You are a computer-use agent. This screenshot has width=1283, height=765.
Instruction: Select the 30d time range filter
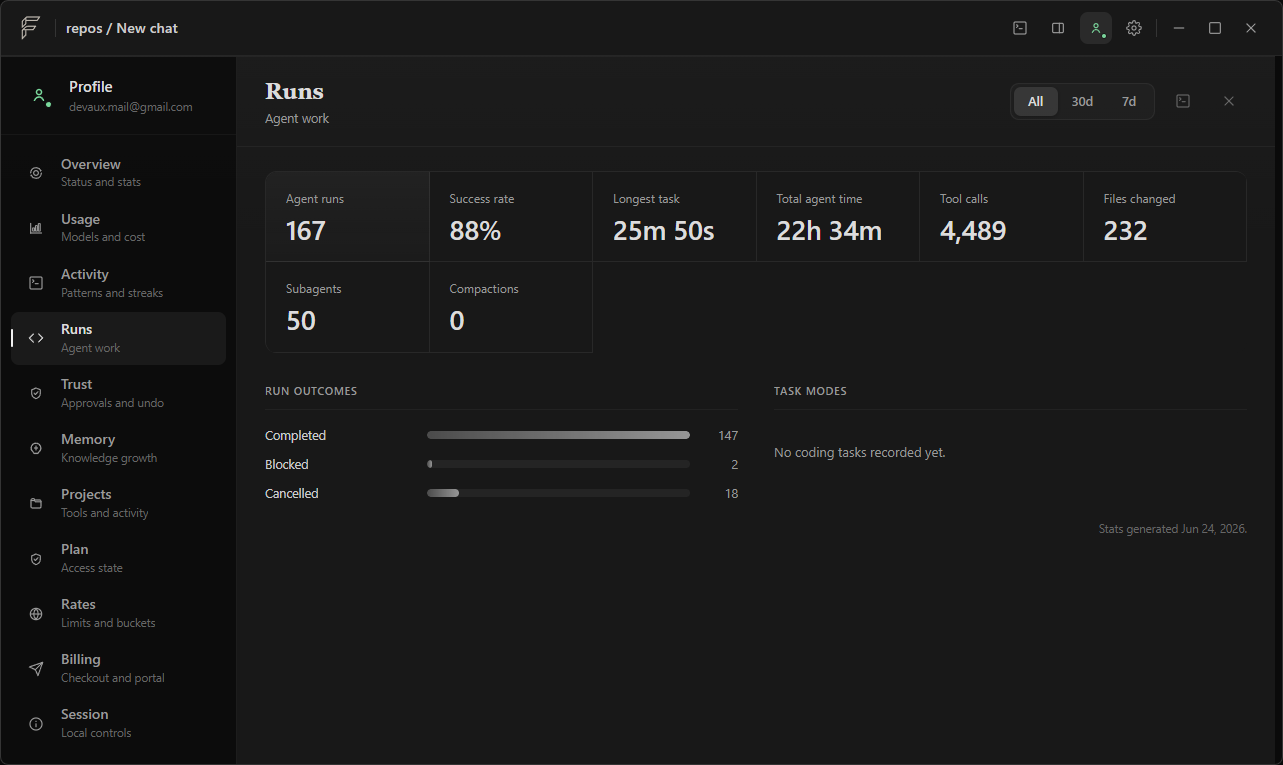click(1082, 101)
